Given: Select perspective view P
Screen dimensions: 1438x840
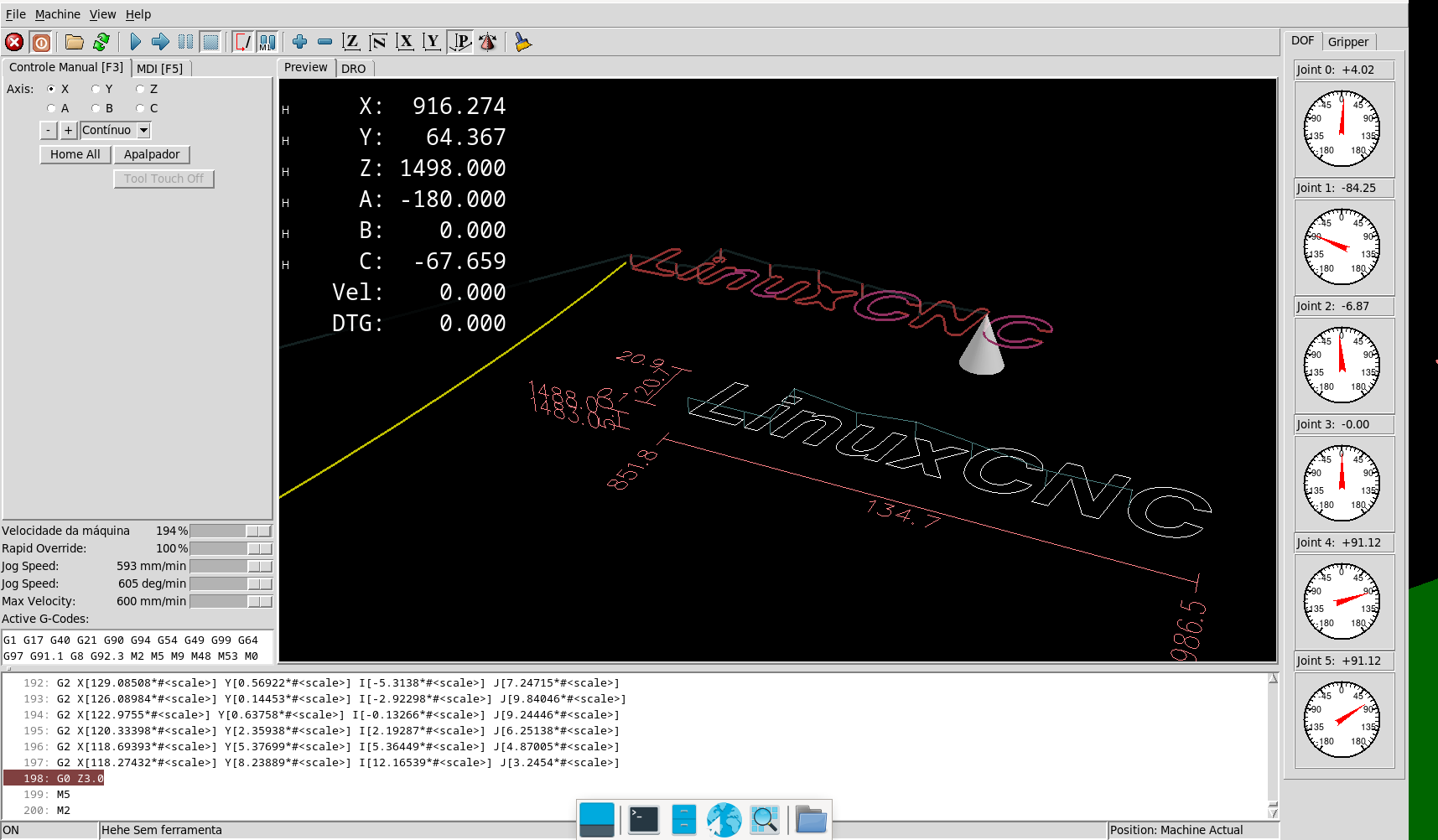Looking at the screenshot, I should point(460,42).
